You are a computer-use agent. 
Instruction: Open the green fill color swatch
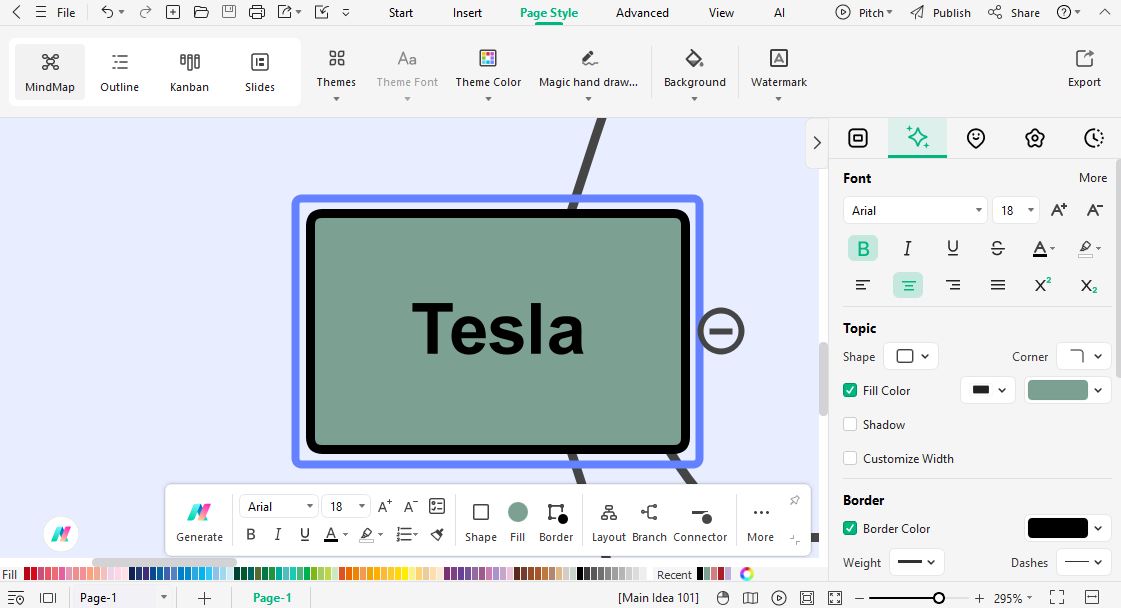[x=1066, y=390]
